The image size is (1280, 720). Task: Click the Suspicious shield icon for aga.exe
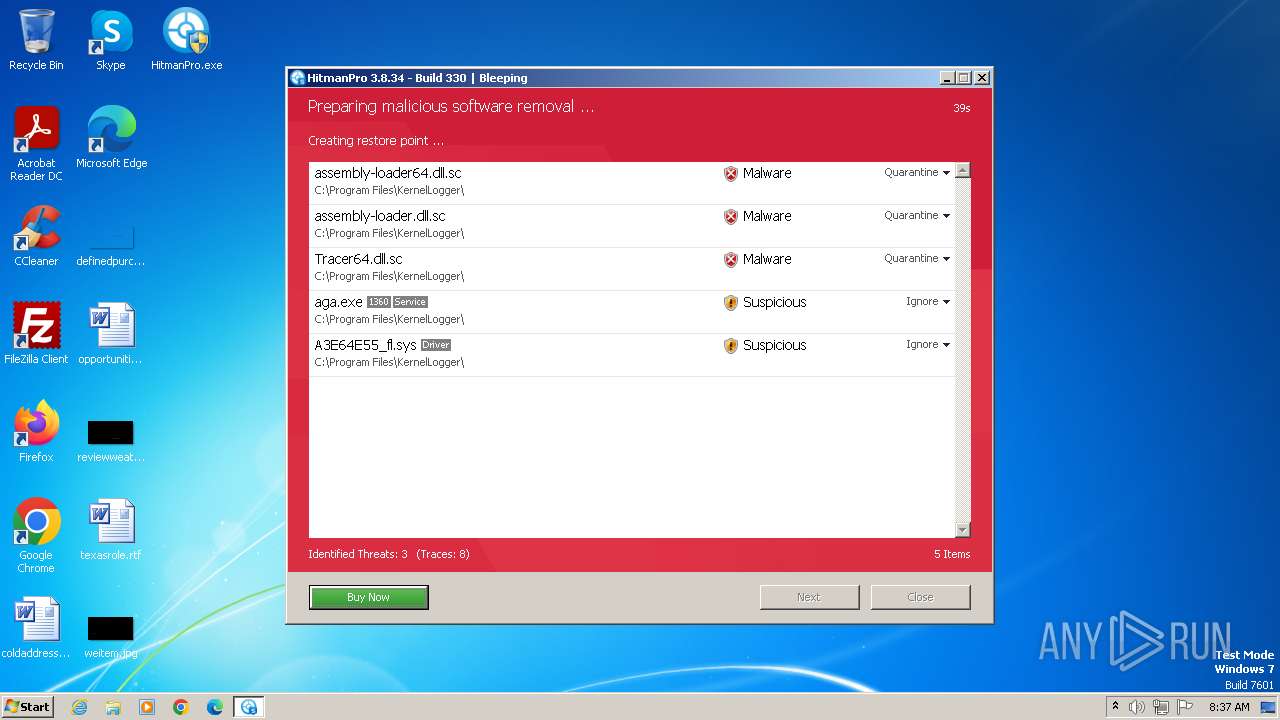(x=731, y=303)
